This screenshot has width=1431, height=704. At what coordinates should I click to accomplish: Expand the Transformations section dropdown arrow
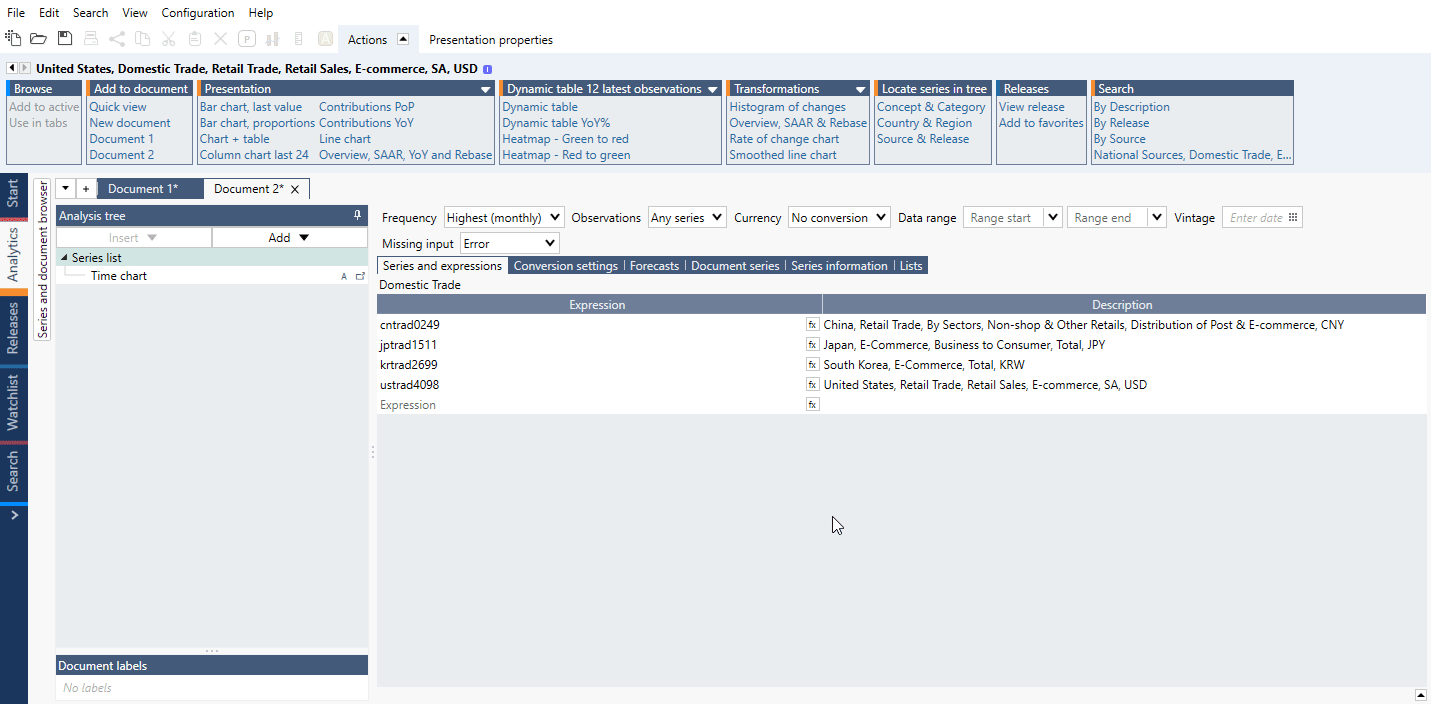click(860, 89)
